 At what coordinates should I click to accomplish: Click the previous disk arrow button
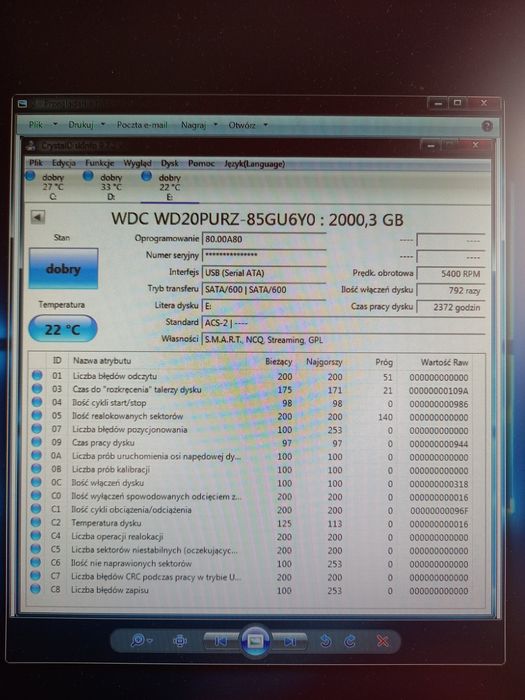(x=38, y=217)
